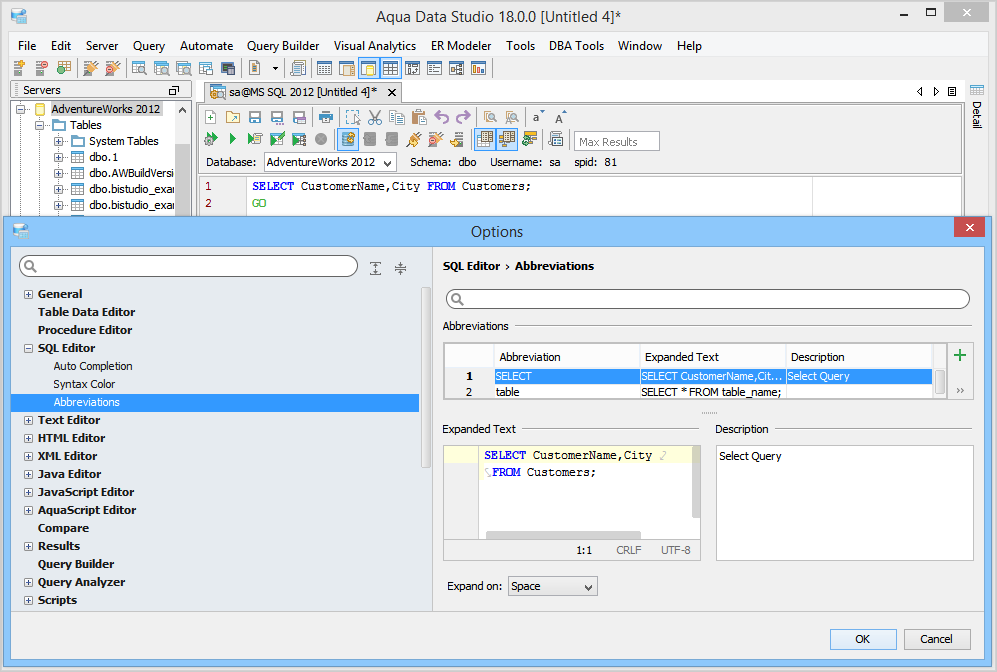997x672 pixels.
Task: Click the tab list button at the right of the tab bar
Action: point(952,92)
